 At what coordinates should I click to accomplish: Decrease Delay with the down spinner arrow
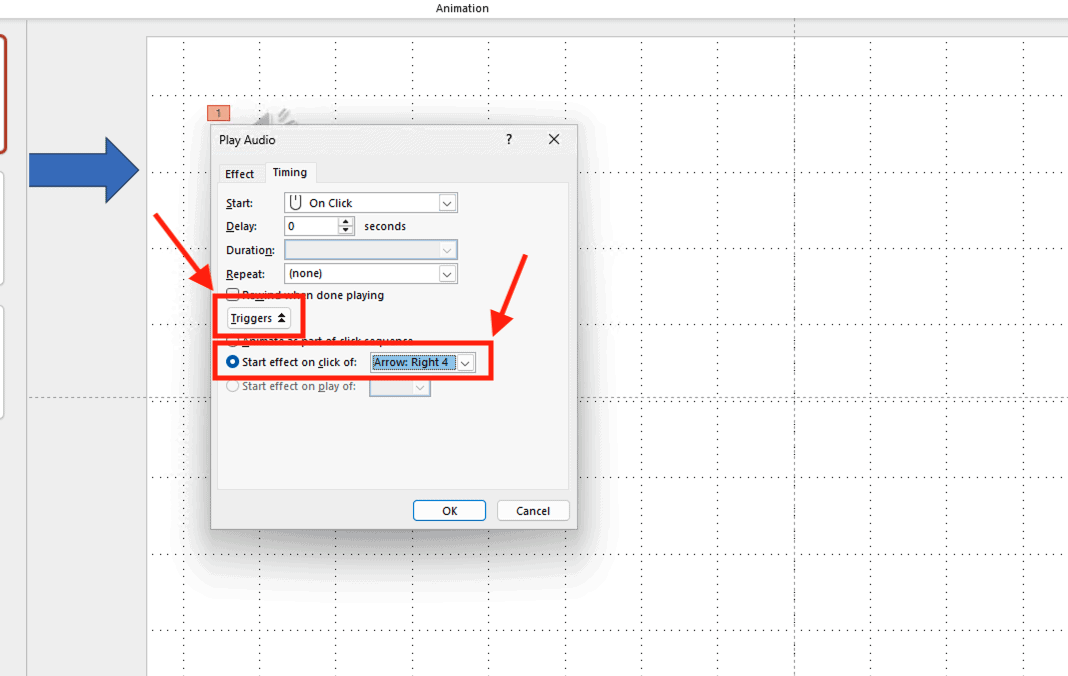click(x=346, y=231)
